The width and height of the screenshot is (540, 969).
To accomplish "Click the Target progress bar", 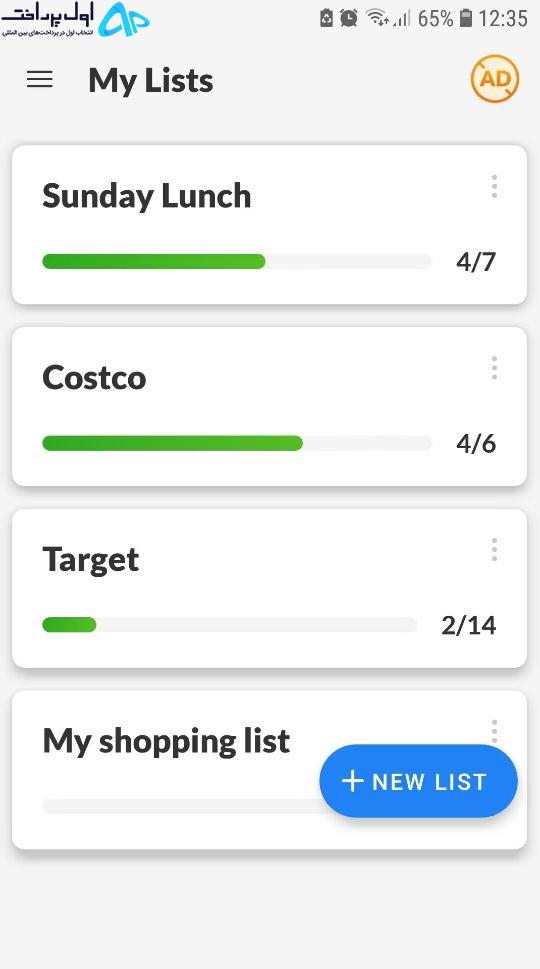I will (x=229, y=625).
